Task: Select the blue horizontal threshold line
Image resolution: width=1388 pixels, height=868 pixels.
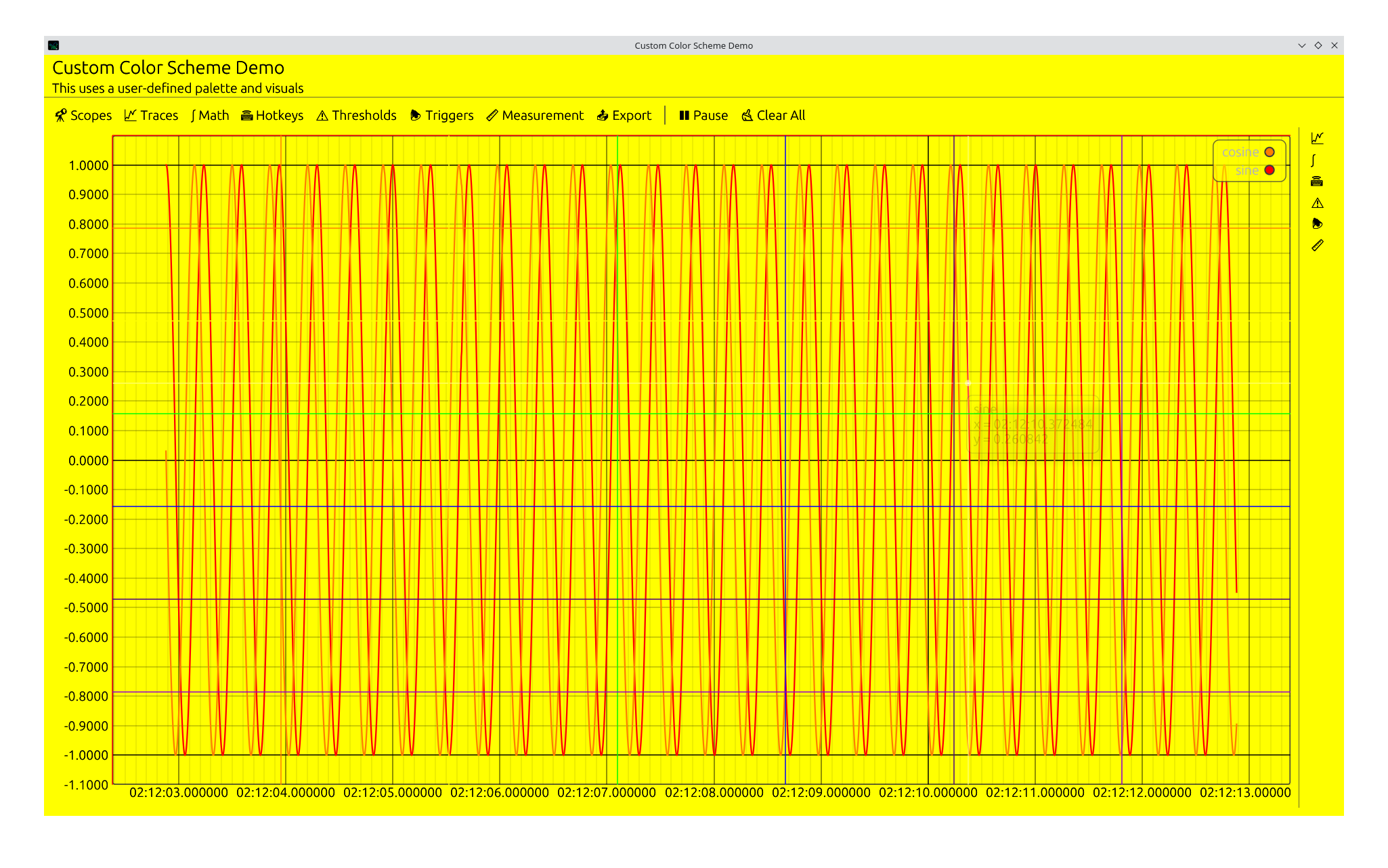Action: pos(701,506)
